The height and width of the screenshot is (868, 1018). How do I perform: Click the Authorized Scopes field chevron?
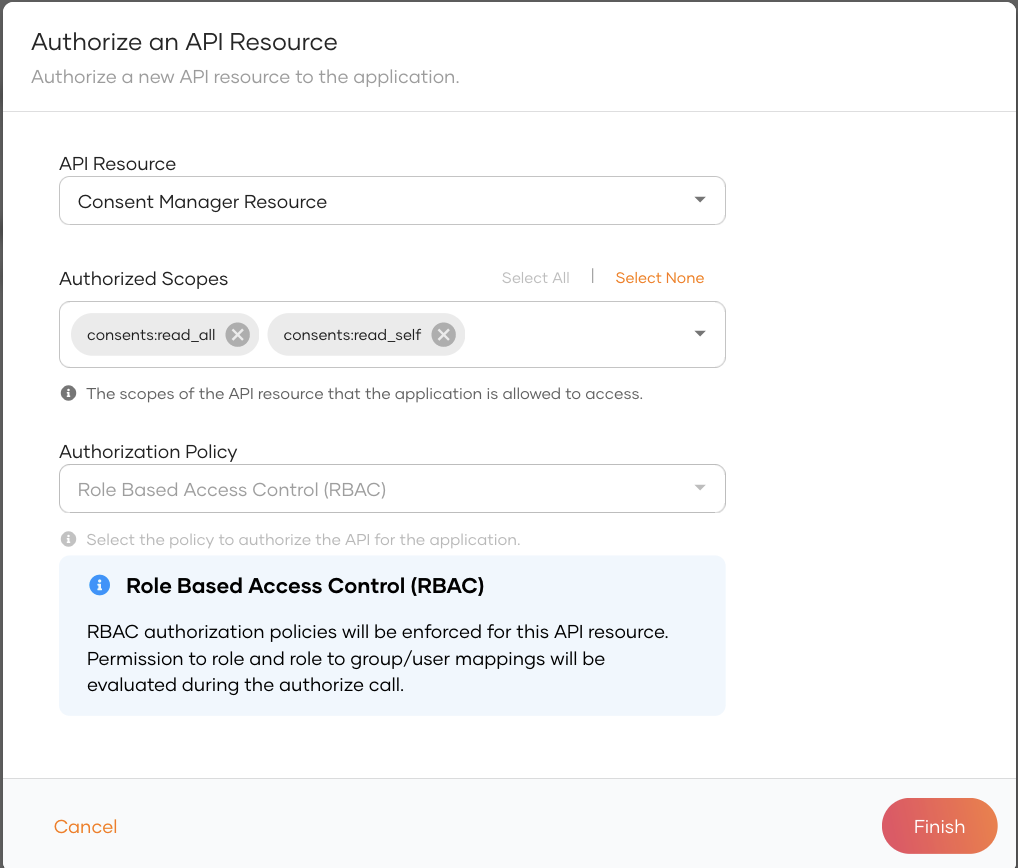[699, 334]
